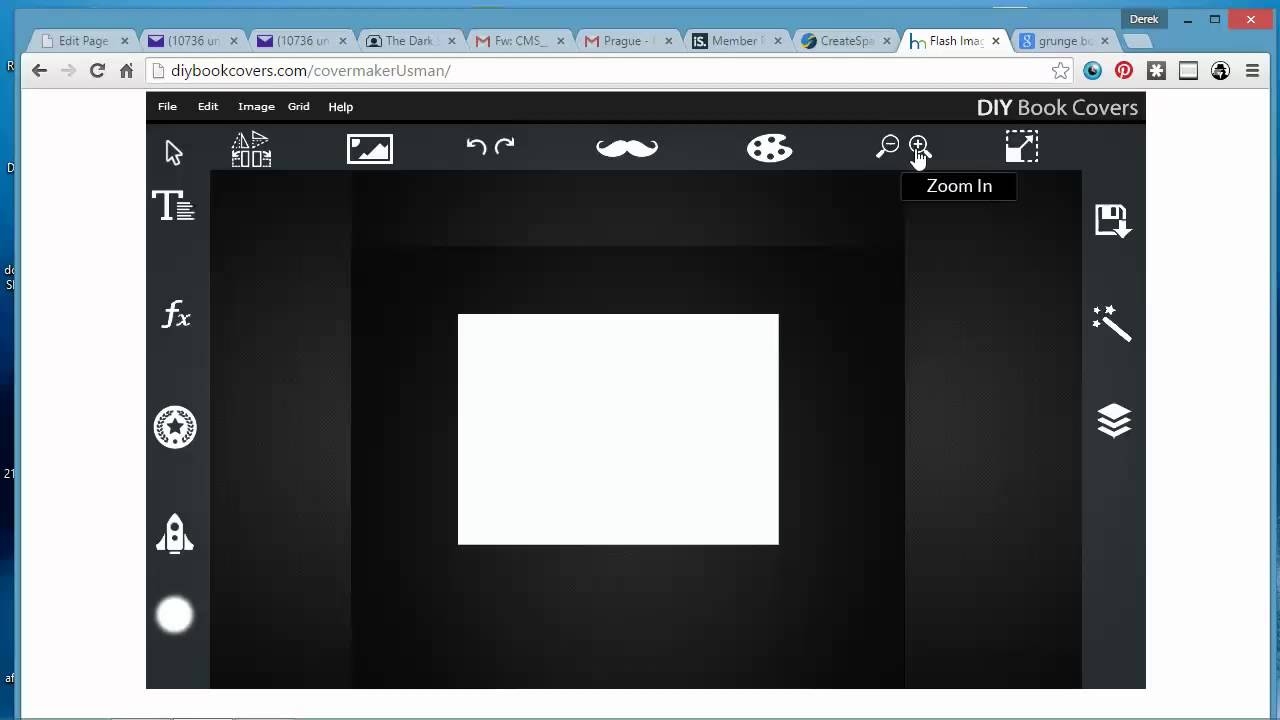The width and height of the screenshot is (1280, 720).
Task: Open the Grid menu
Action: click(x=298, y=106)
